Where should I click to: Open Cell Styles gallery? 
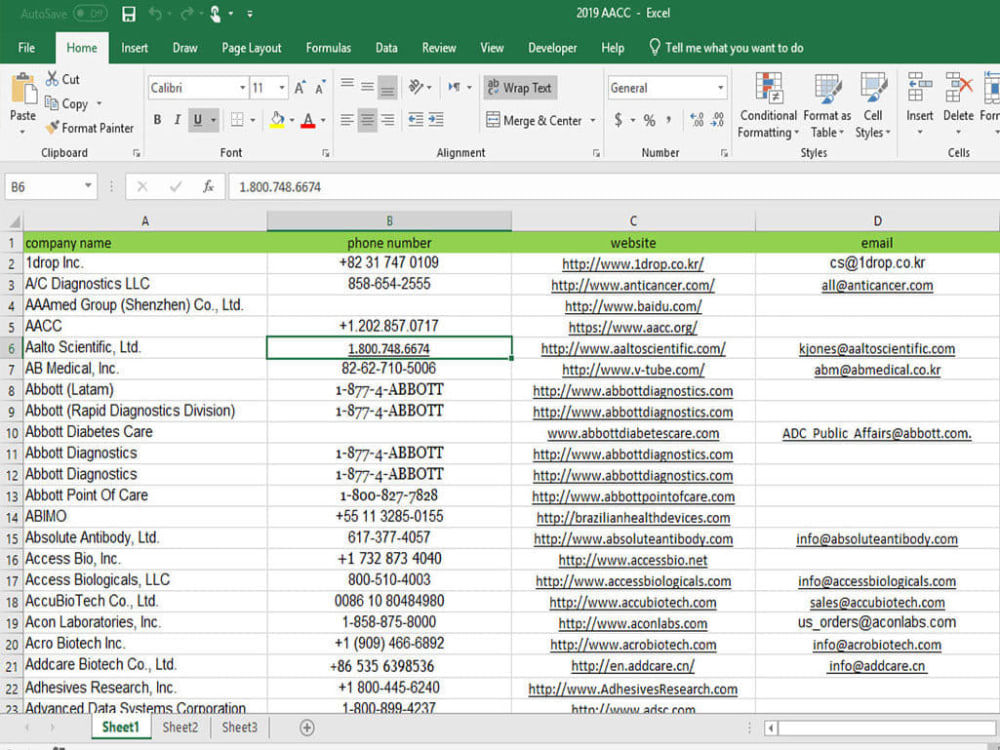pyautogui.click(x=872, y=106)
